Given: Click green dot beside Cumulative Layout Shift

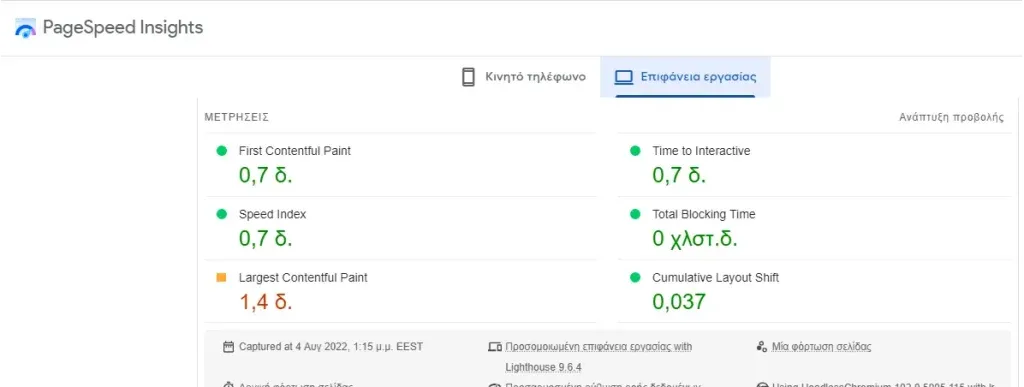Looking at the screenshot, I should tap(635, 277).
